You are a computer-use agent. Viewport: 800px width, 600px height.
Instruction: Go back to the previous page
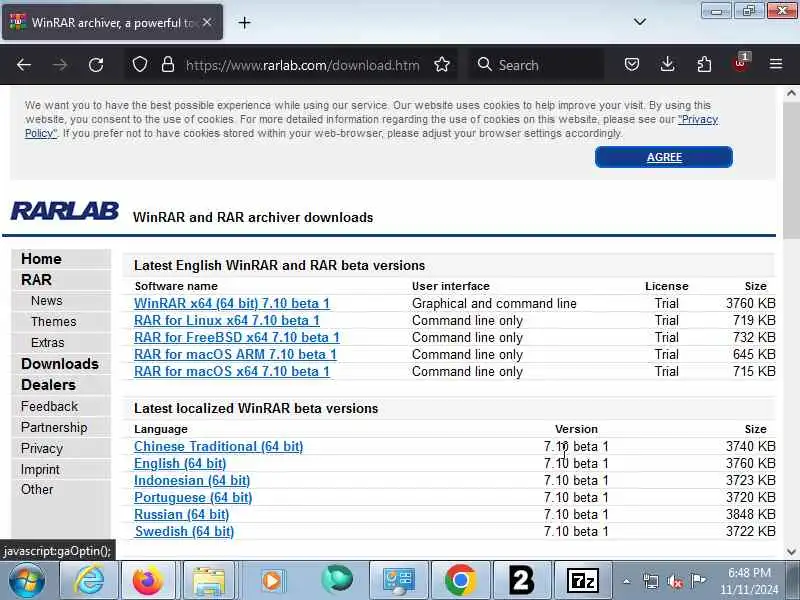[23, 65]
